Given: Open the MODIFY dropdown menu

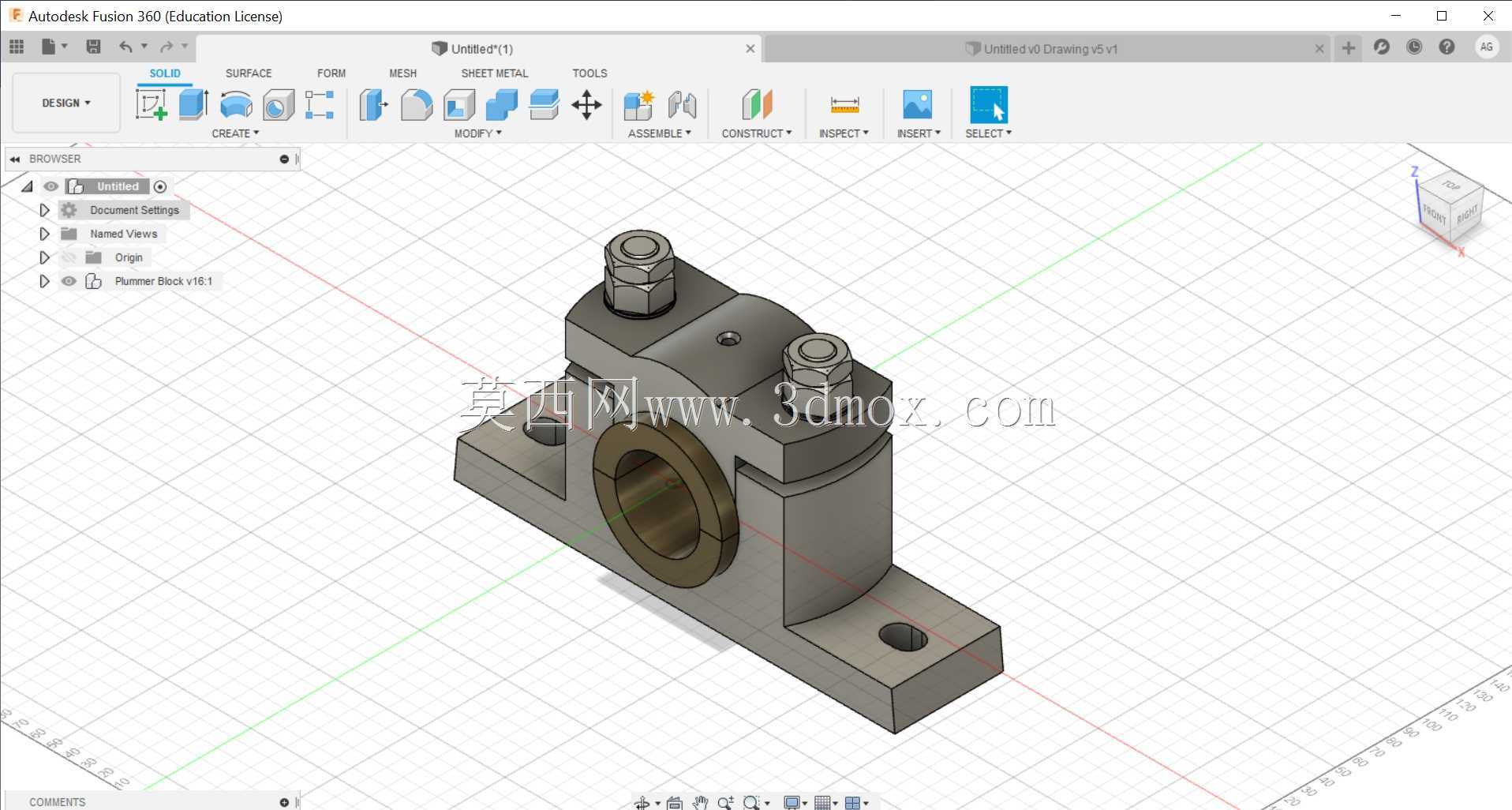Looking at the screenshot, I should tap(477, 133).
